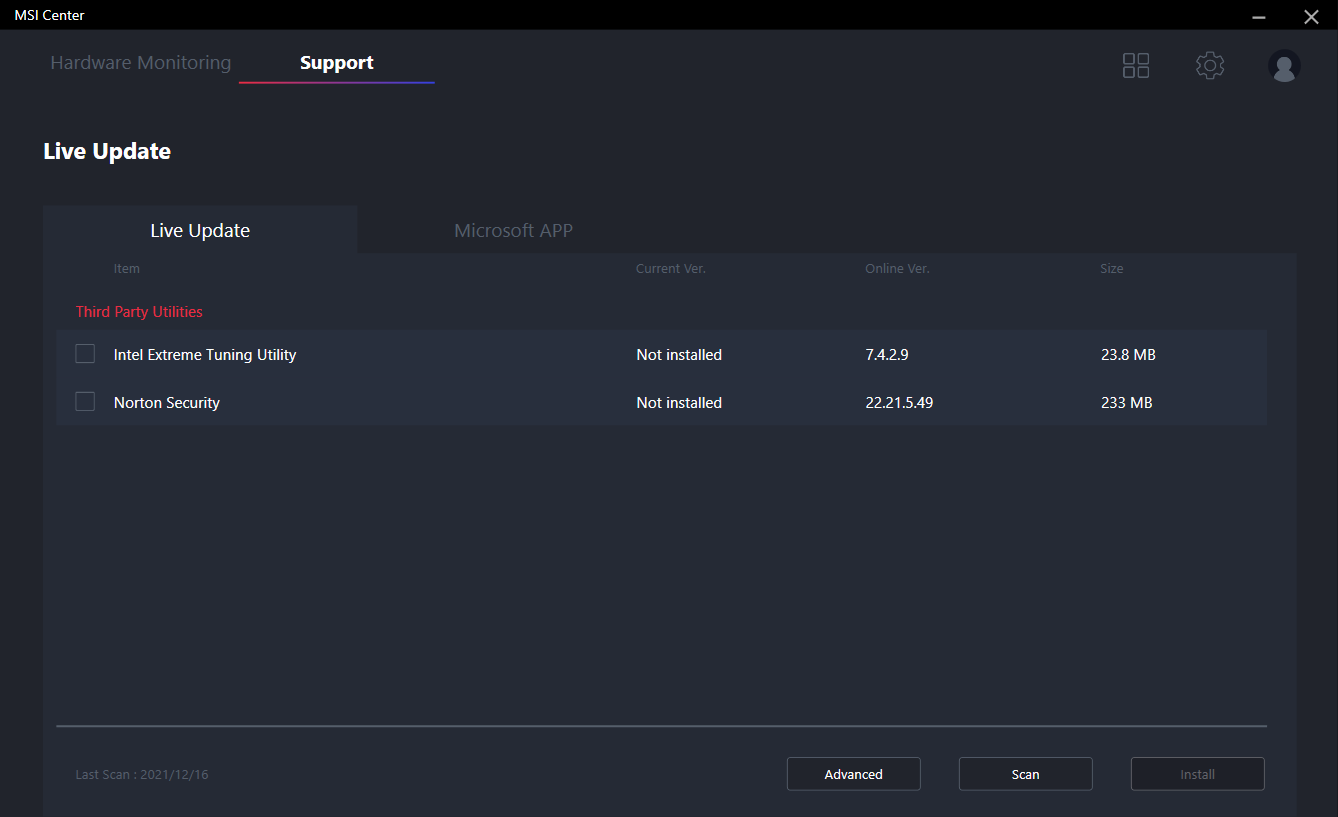
Task: Click the Install button
Action: point(1198,774)
